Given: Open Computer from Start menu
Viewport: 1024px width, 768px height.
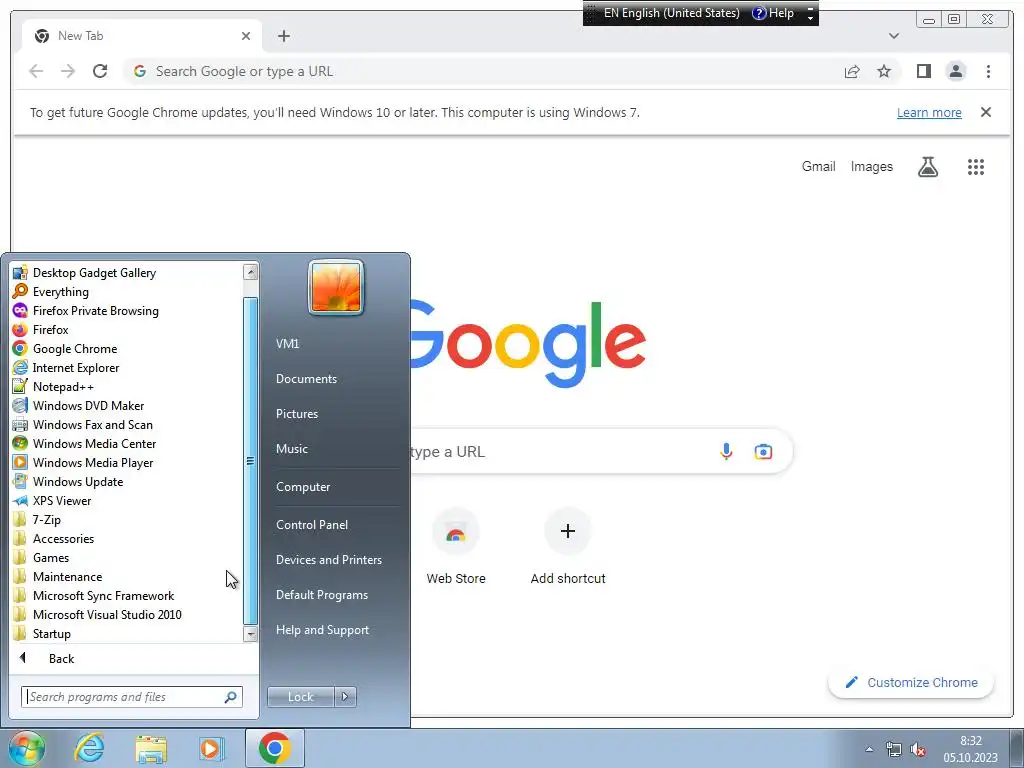Looking at the screenshot, I should tap(302, 487).
